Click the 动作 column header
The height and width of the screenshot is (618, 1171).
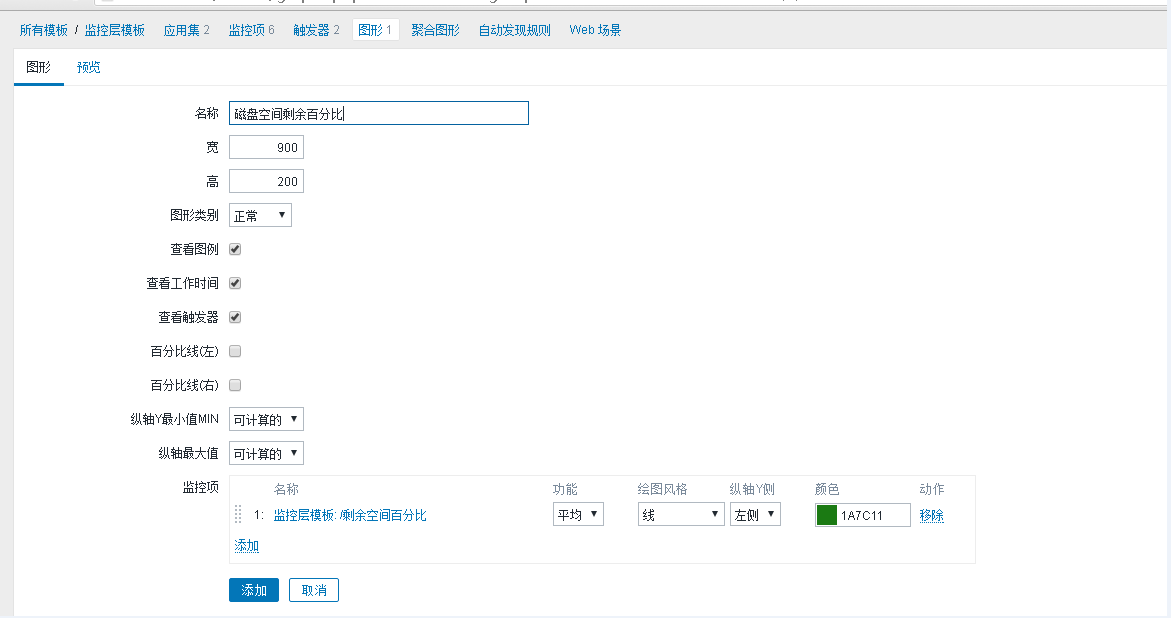point(931,490)
